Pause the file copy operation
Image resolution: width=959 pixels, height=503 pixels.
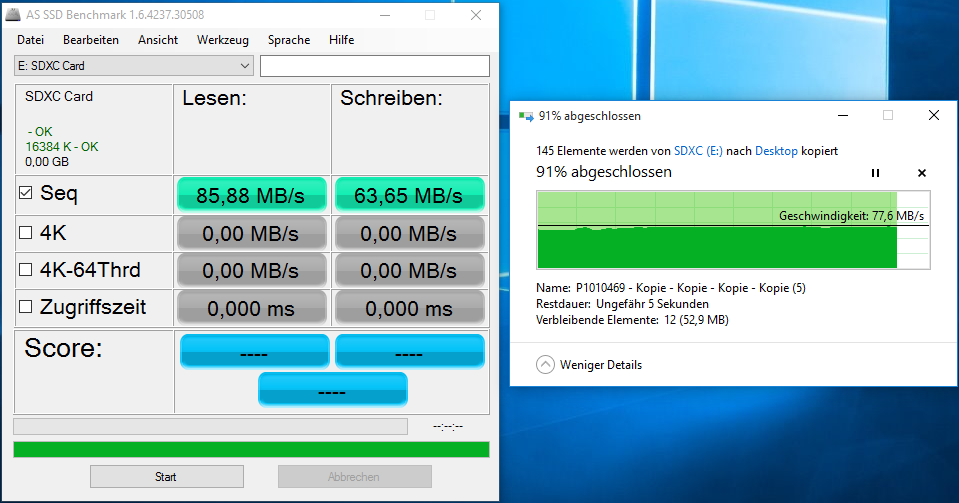[x=875, y=173]
